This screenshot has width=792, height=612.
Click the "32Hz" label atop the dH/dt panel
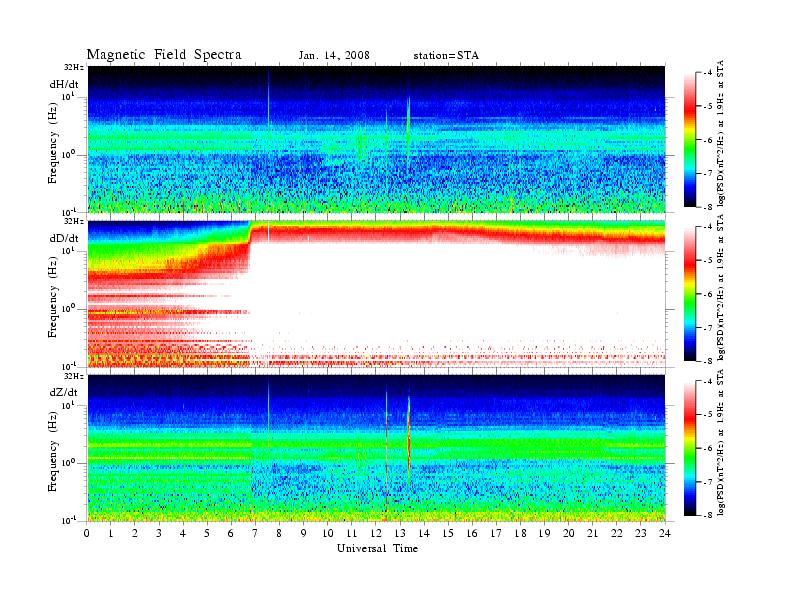74,67
